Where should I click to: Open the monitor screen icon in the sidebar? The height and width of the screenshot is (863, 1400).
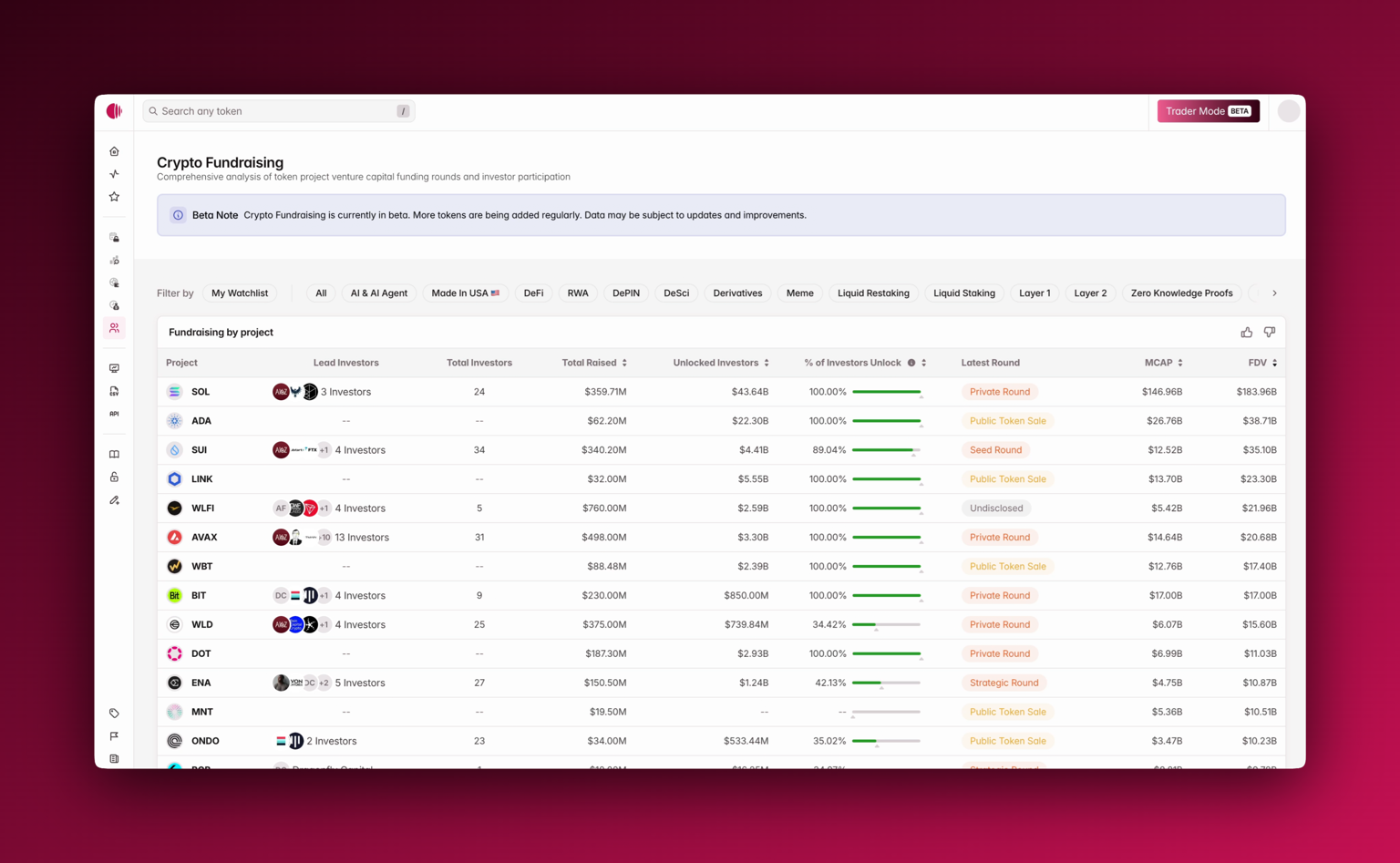click(x=114, y=368)
